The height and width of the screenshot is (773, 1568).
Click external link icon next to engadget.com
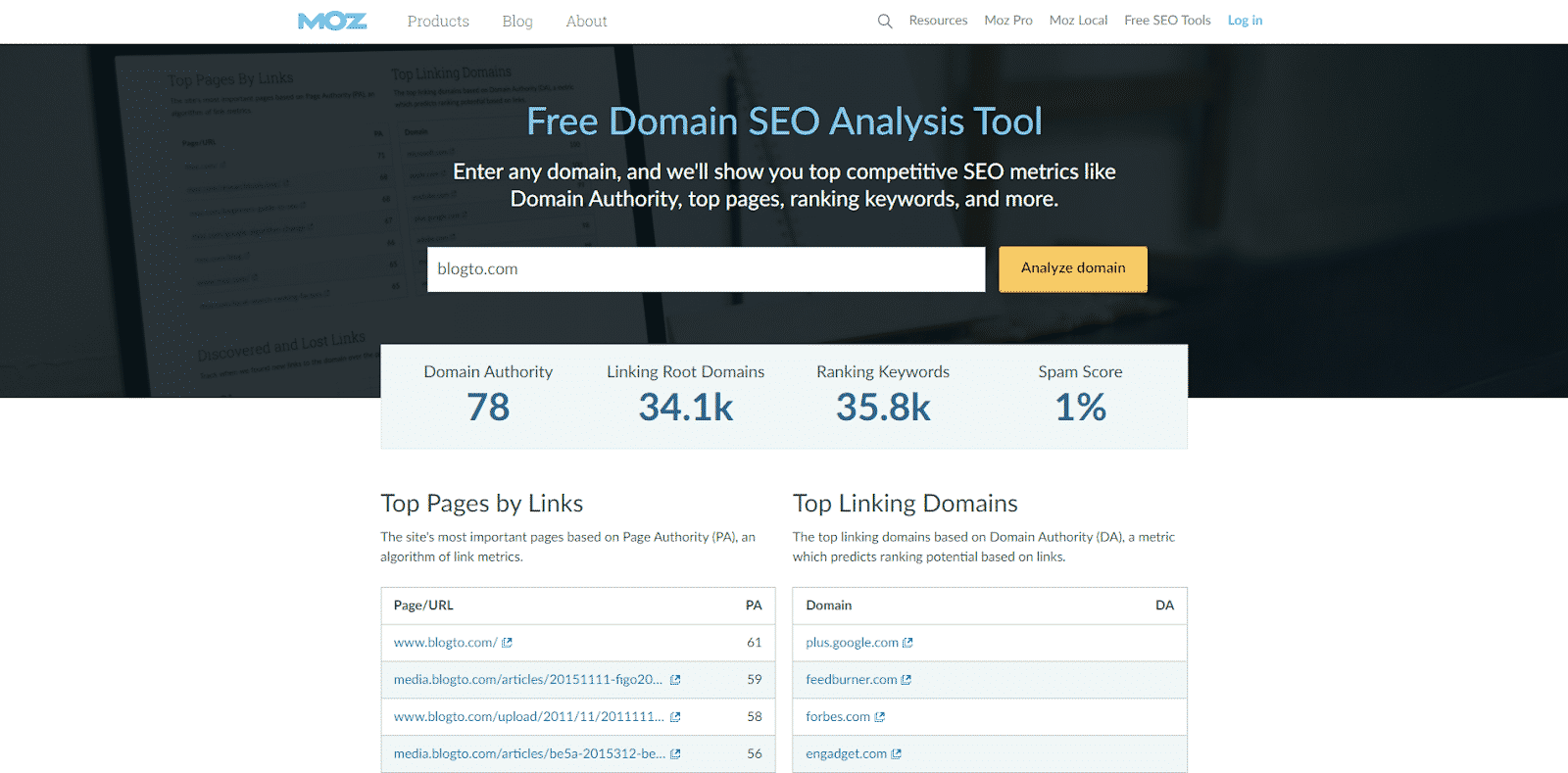pos(897,754)
